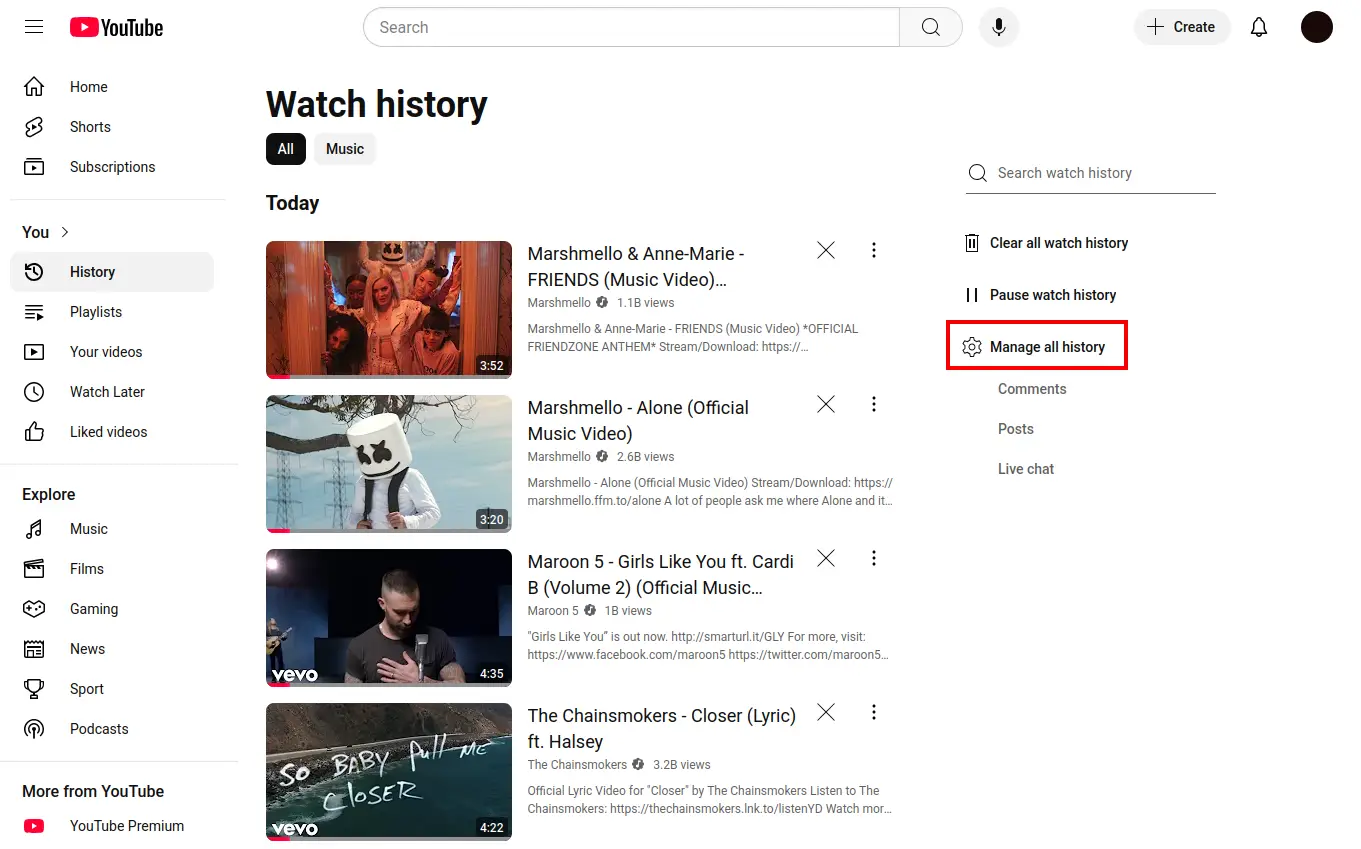Remove Marshmello Alone from watch history
Image resolution: width=1361 pixels, height=849 pixels.
[x=826, y=404]
